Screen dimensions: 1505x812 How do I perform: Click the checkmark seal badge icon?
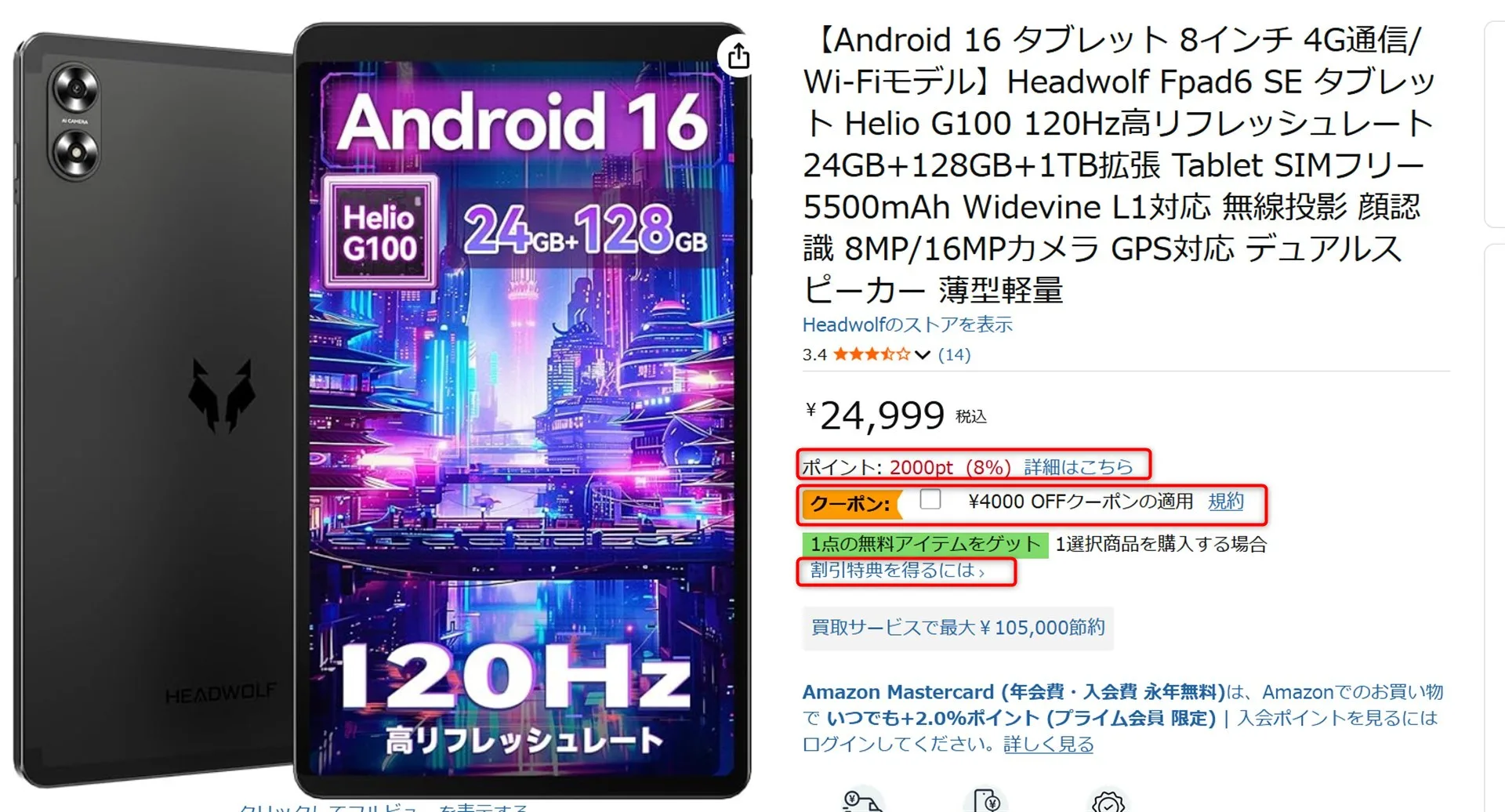point(1108,800)
